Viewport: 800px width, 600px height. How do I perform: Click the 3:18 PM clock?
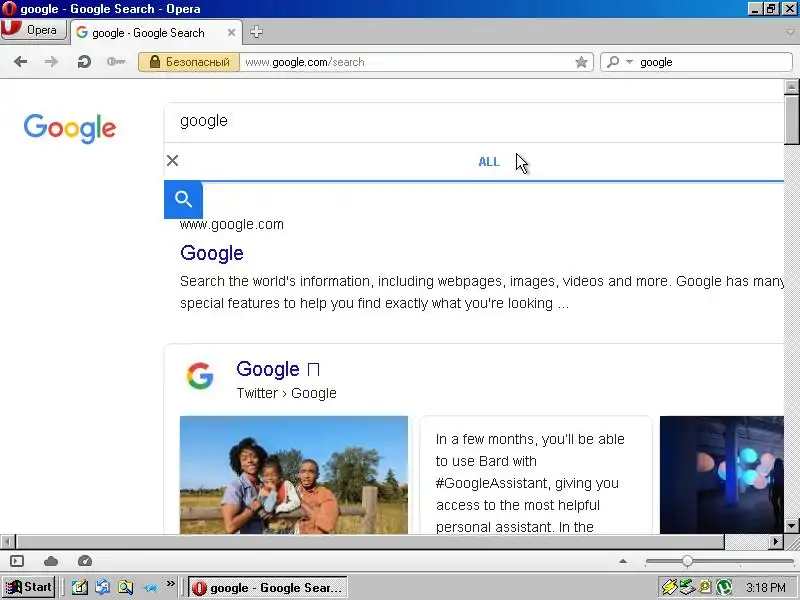click(x=765, y=588)
